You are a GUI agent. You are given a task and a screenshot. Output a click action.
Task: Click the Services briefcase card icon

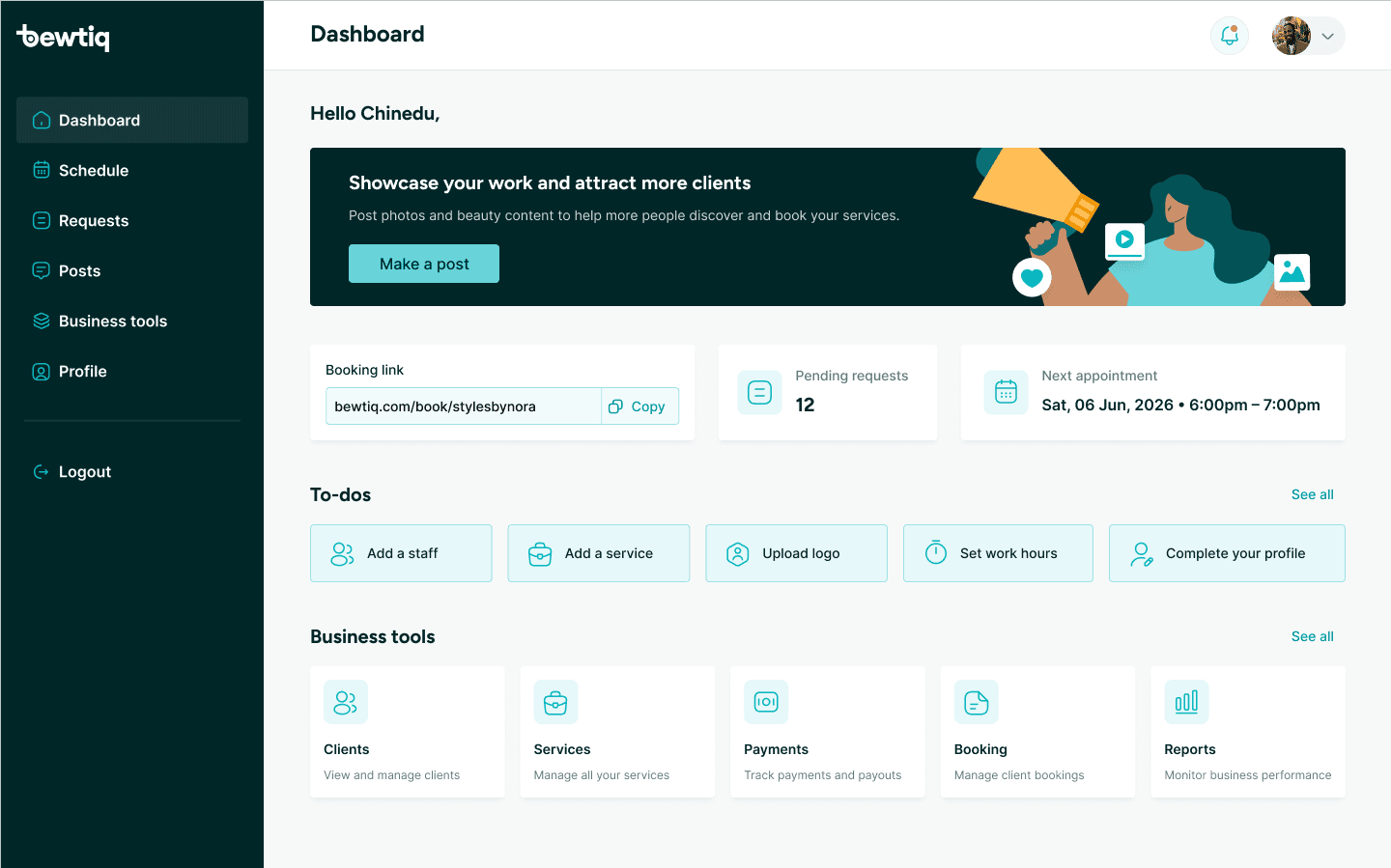(x=555, y=702)
